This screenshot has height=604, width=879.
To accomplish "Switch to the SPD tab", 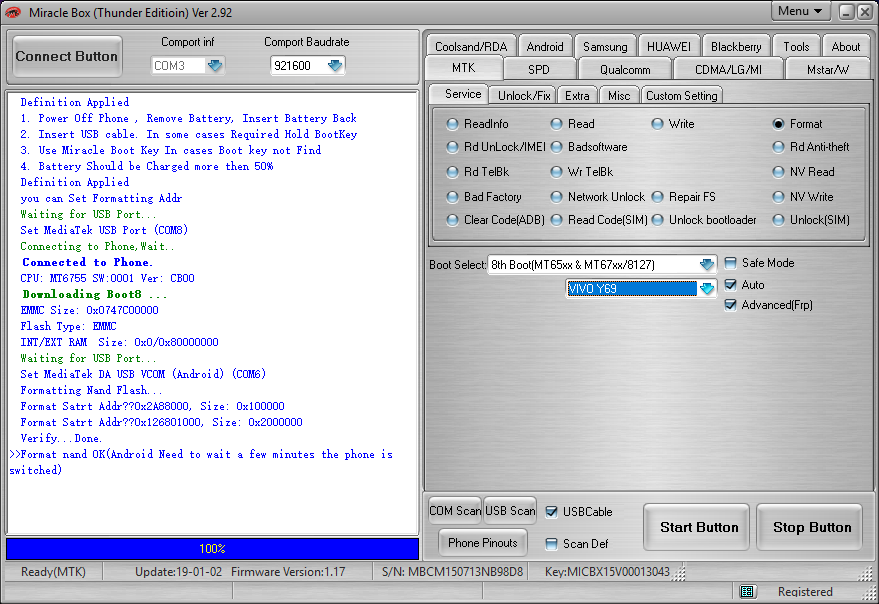I will tap(539, 70).
